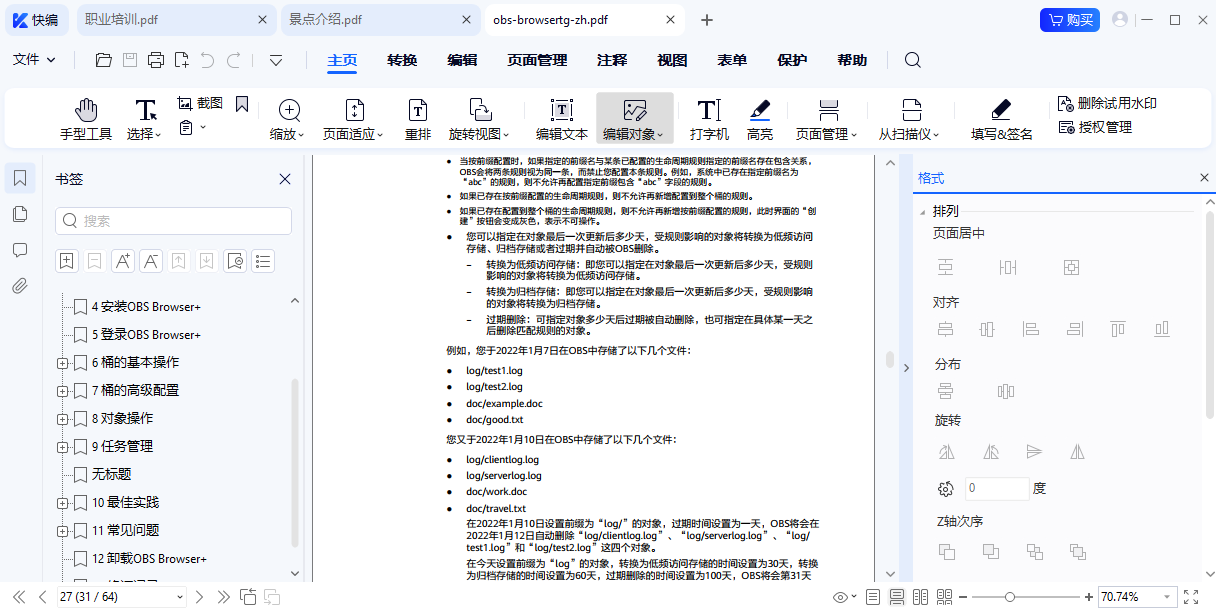Select the 高亮 highlight tool

(x=760, y=120)
